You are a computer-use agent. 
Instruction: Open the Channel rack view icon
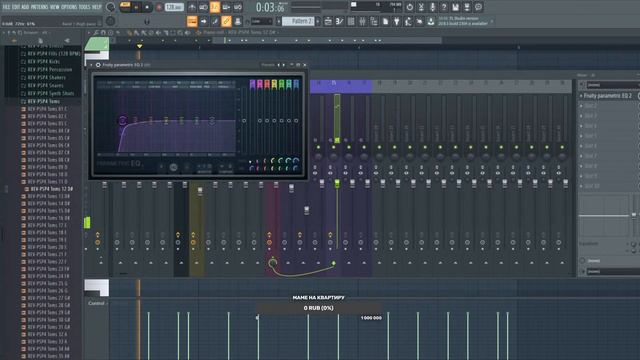(351, 21)
